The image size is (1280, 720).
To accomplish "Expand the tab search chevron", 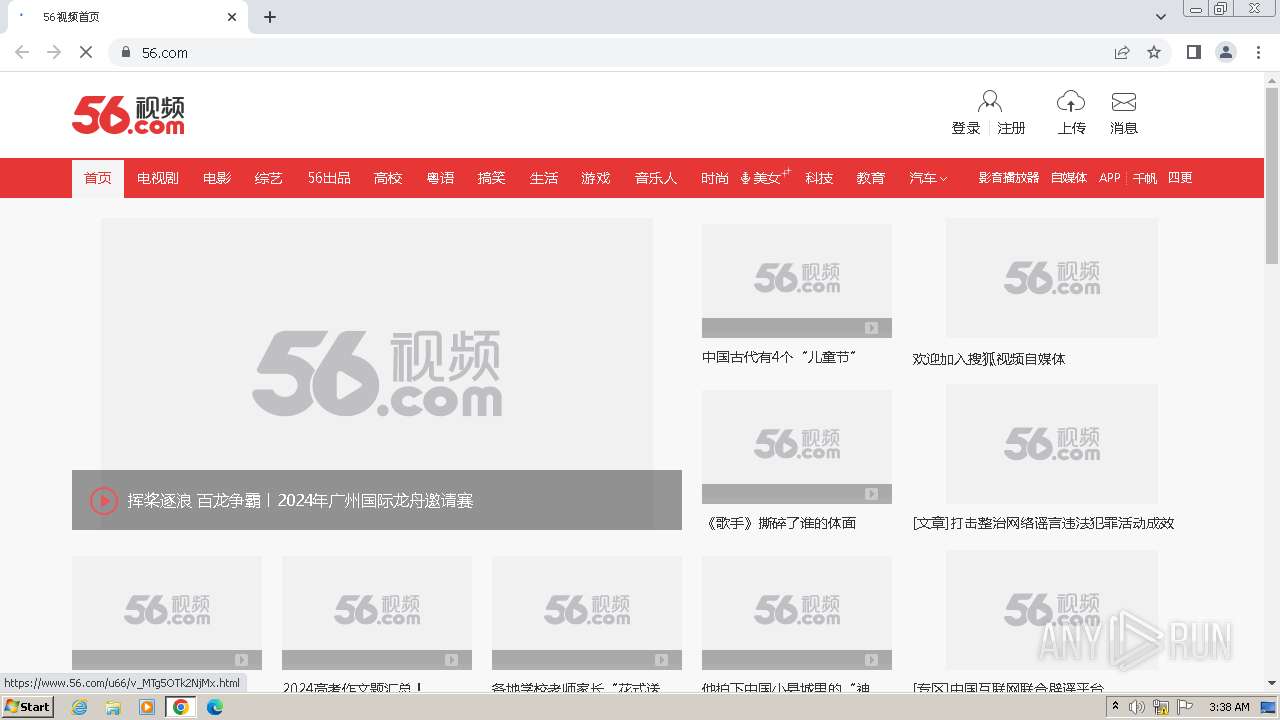I will click(1161, 17).
